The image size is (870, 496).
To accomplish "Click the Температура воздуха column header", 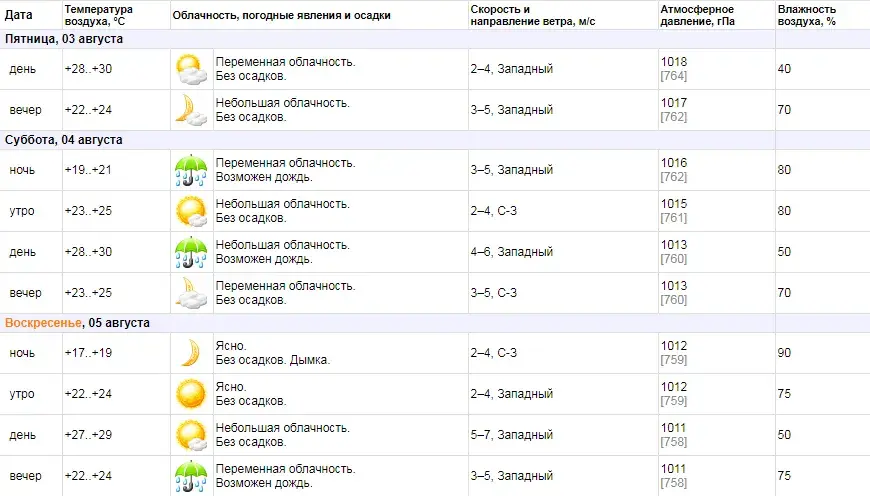I will coord(99,15).
